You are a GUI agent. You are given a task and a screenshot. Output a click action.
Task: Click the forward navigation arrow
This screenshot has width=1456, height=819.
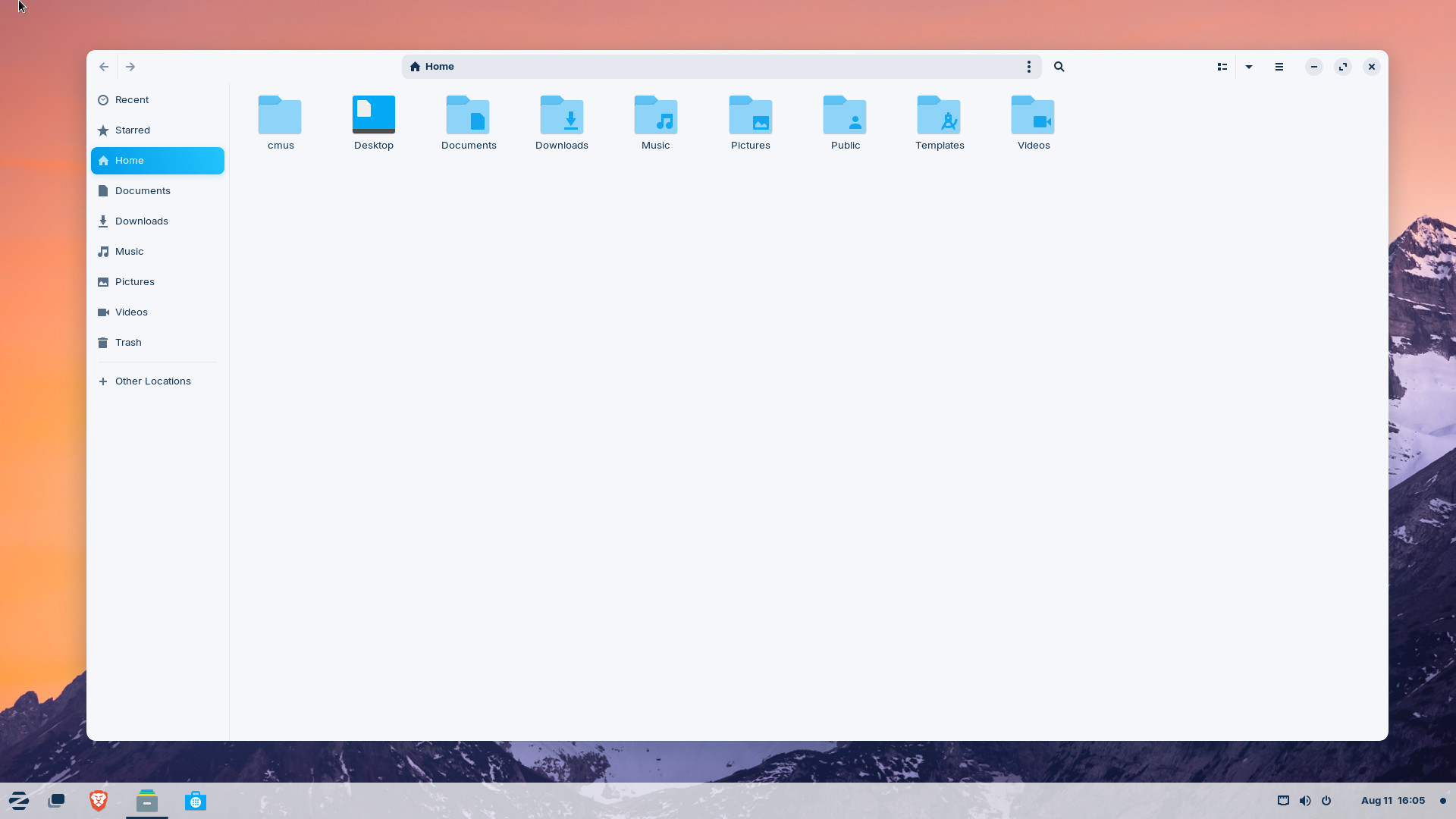130,67
